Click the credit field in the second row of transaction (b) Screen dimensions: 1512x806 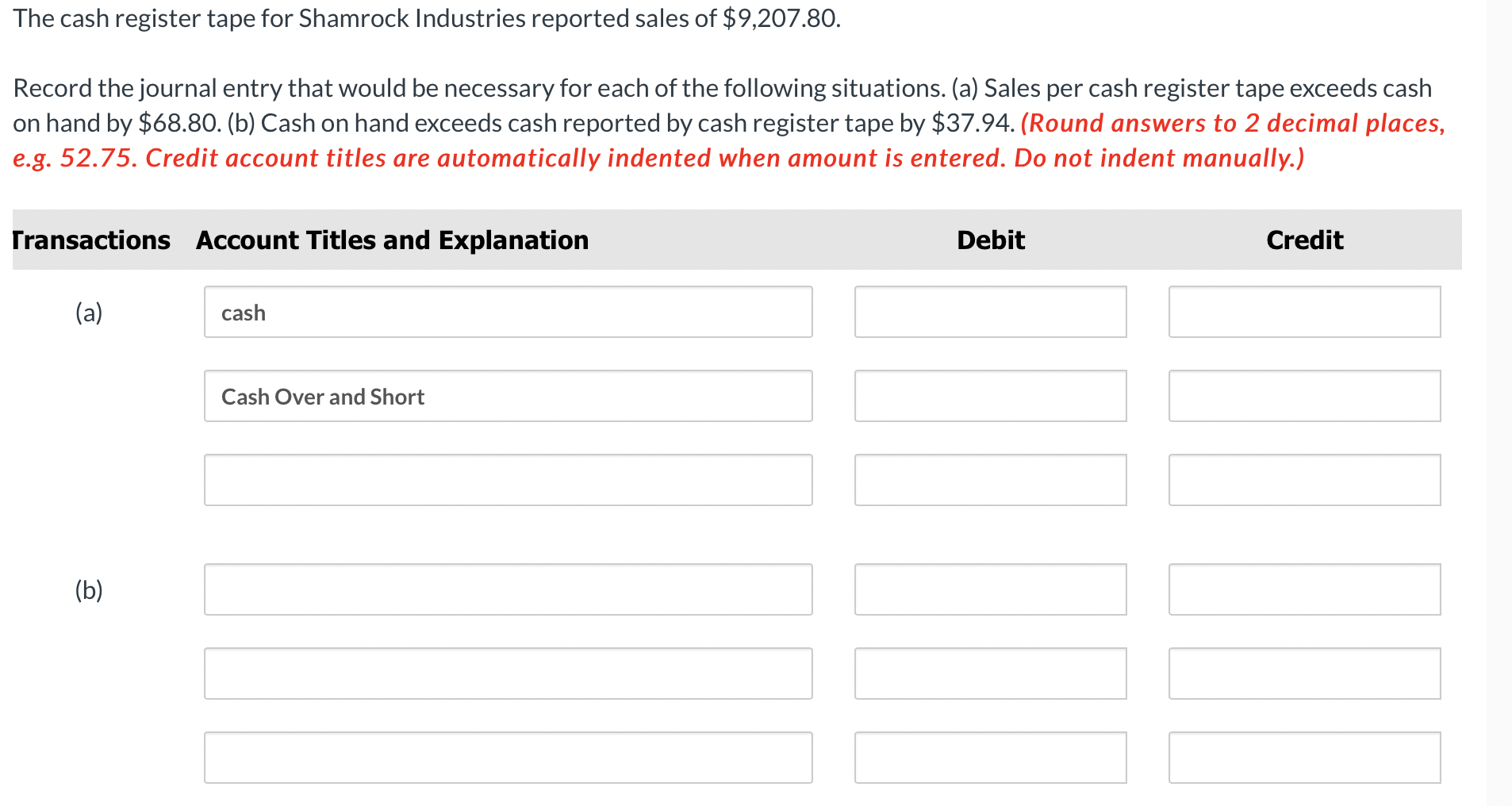[x=1304, y=674]
